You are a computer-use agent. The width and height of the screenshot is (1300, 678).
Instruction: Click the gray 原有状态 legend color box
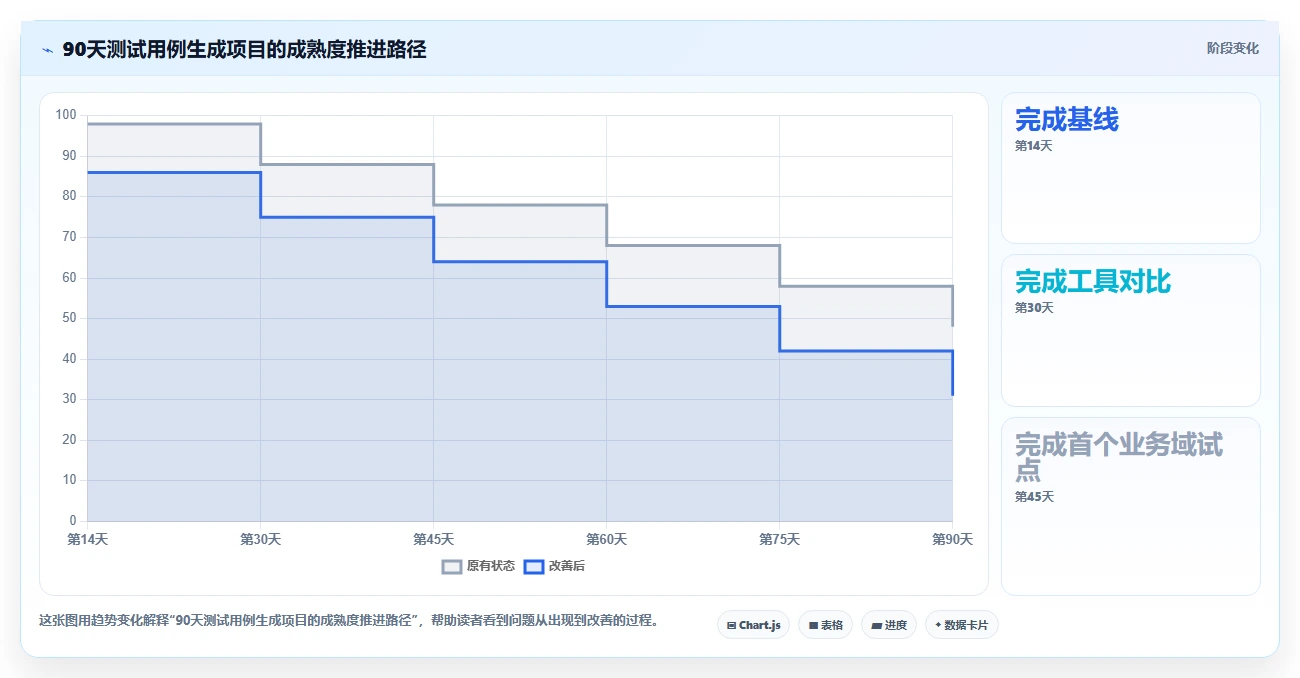(452, 566)
